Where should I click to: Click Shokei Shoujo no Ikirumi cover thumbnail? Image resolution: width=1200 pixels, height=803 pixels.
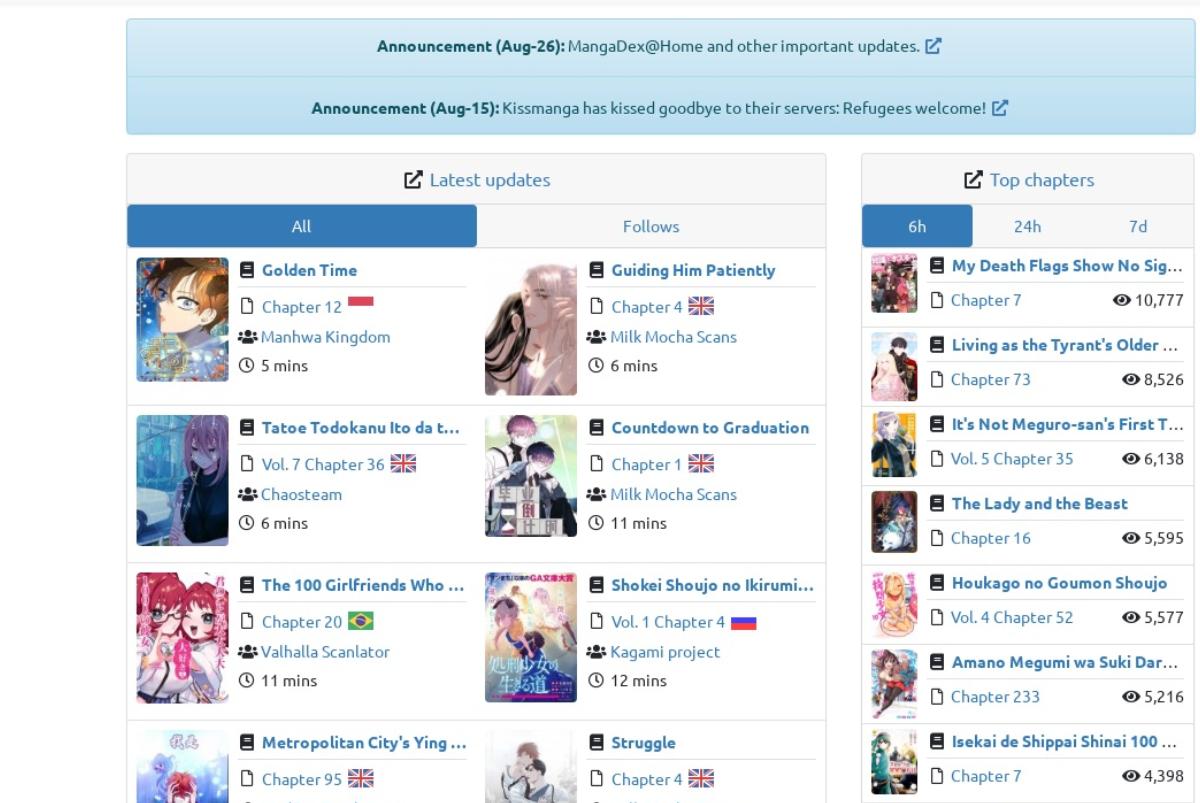point(531,637)
